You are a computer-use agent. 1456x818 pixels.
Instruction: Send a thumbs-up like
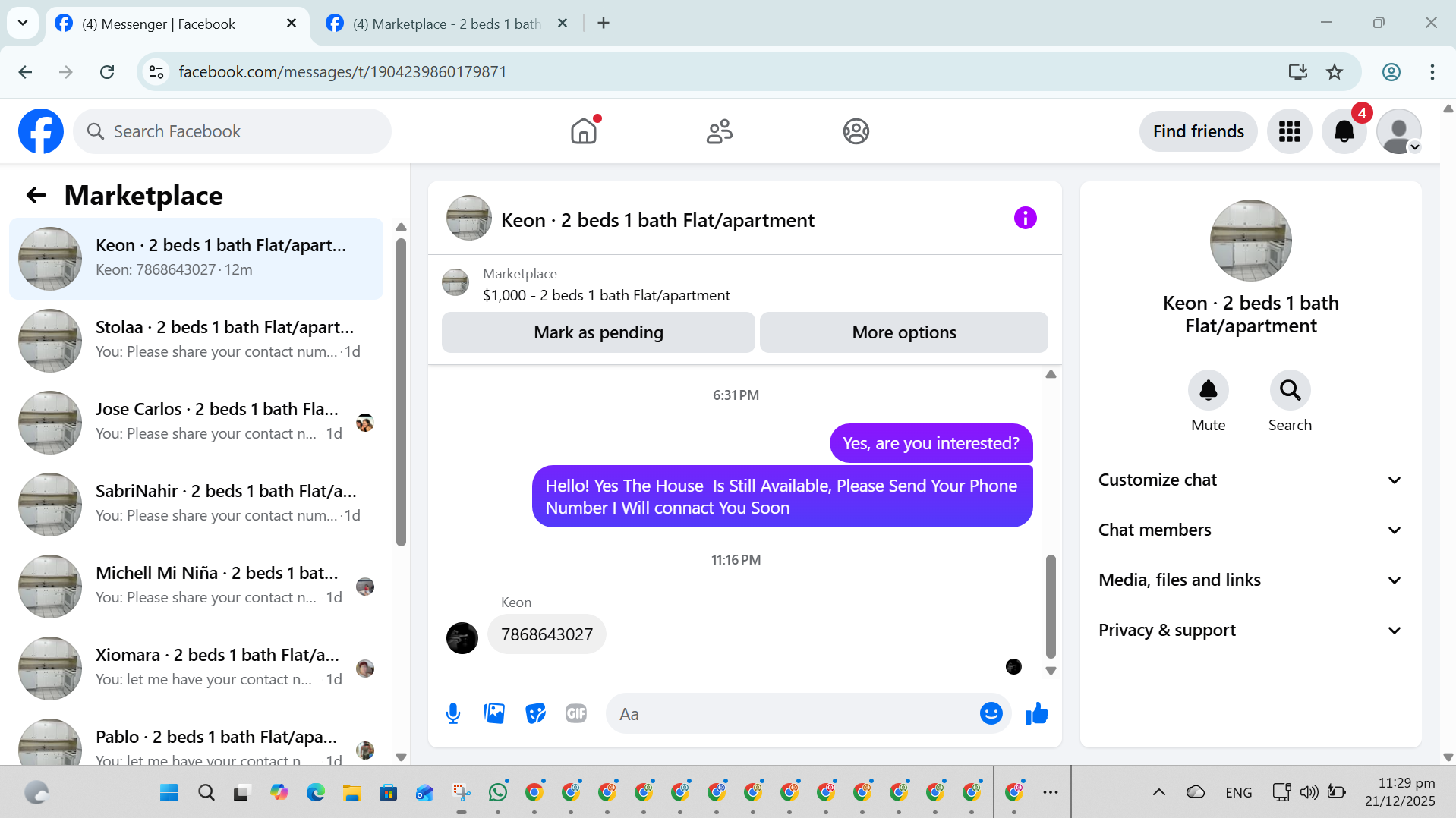1036,713
